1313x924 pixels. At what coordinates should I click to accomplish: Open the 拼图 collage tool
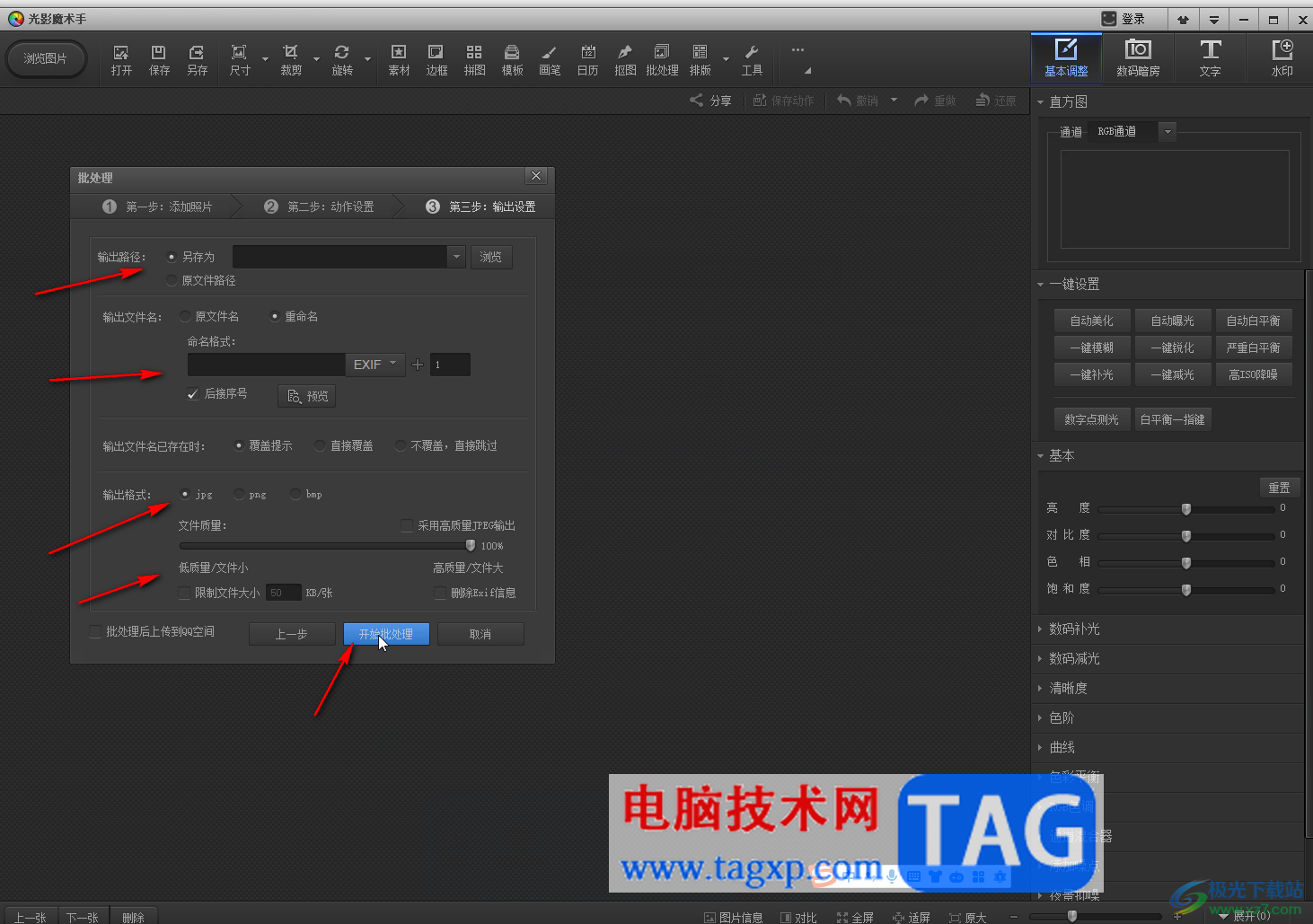(474, 60)
